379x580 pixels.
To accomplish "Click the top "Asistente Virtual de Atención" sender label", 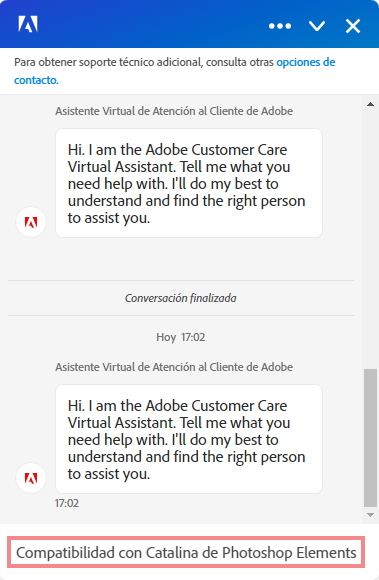I will (x=174, y=111).
